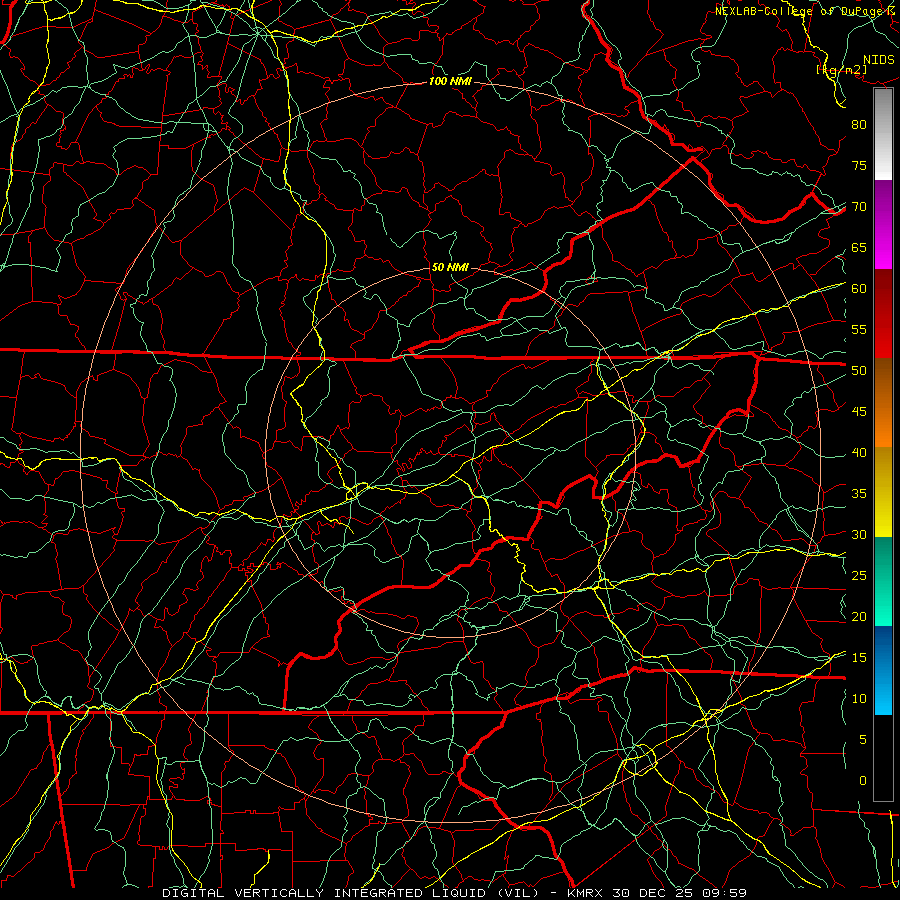The width and height of the screenshot is (900, 900).
Task: Pick the magenta-purple segment of the color bar
Action: pyautogui.click(x=883, y=225)
